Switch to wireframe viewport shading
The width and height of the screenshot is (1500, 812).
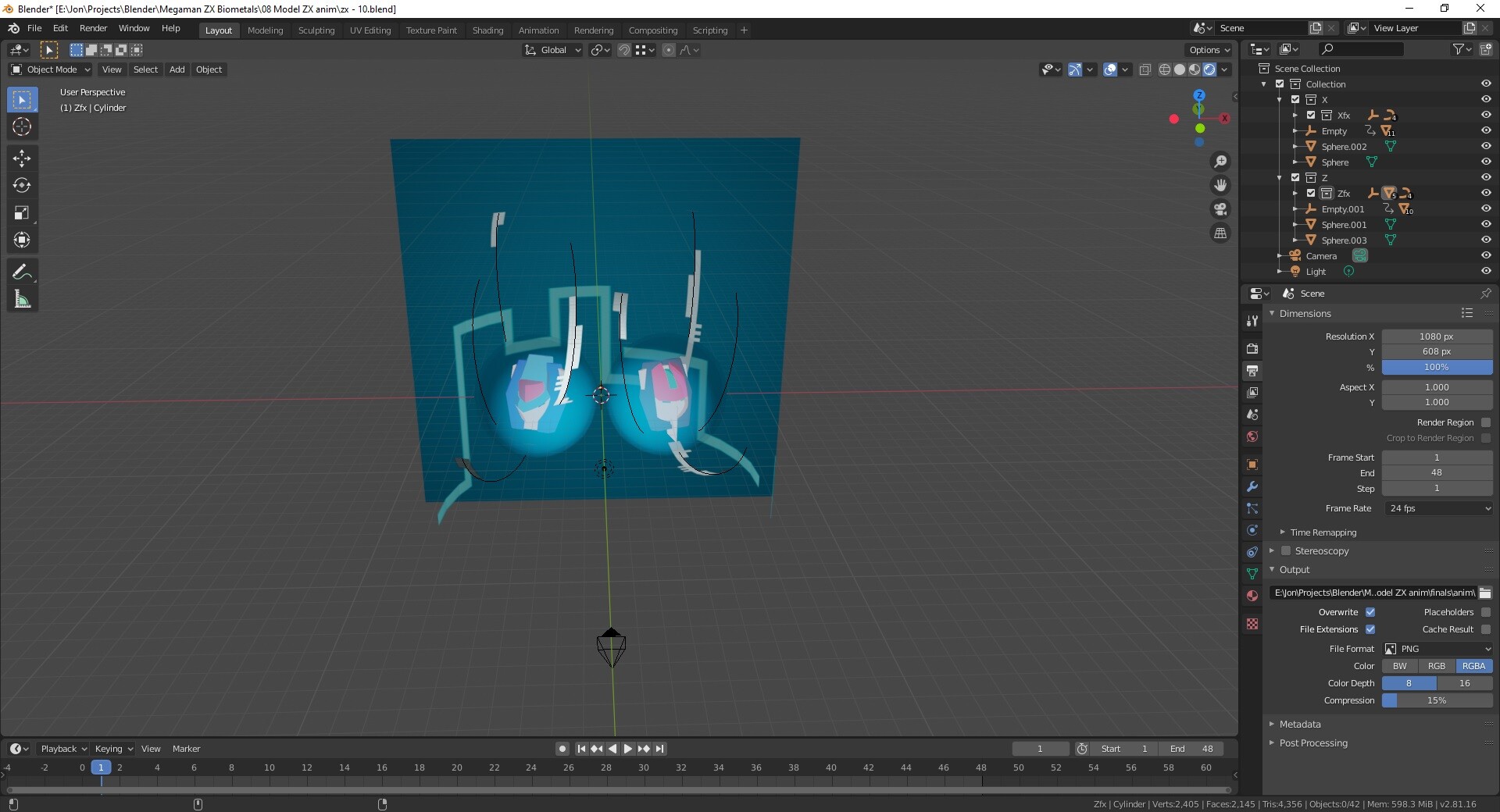[x=1165, y=69]
